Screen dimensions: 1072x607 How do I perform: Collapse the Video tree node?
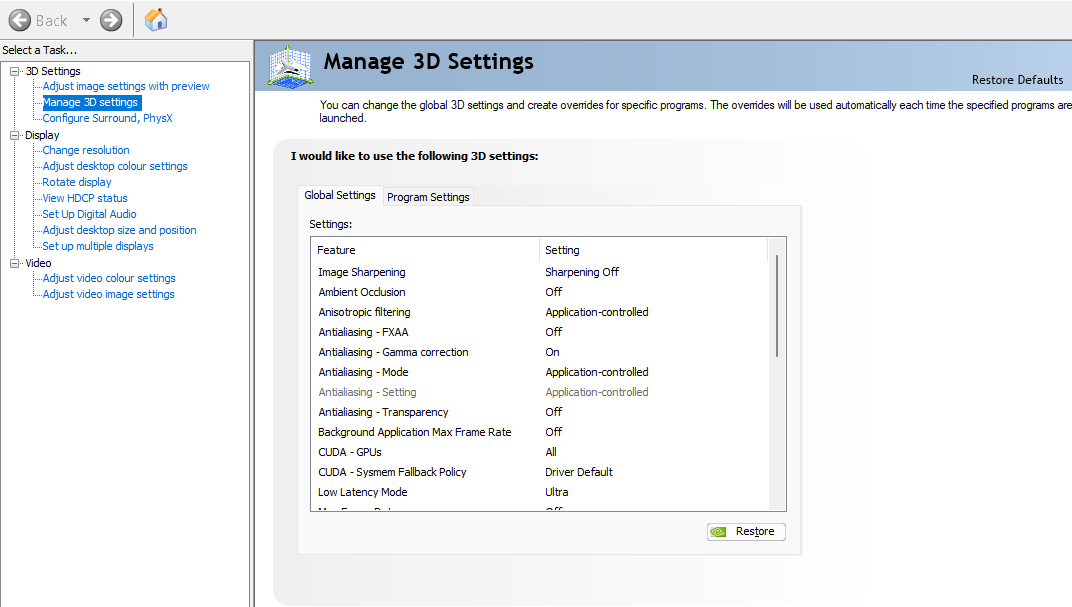14,263
